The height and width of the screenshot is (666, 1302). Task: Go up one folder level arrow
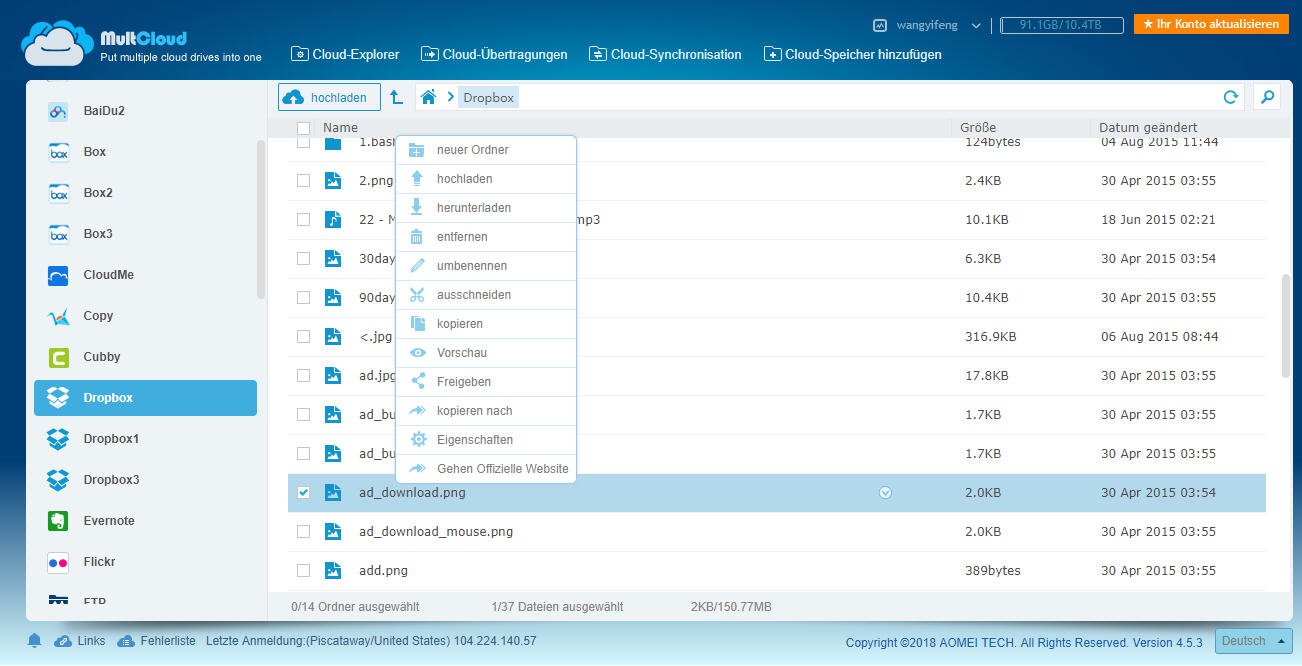[x=397, y=97]
